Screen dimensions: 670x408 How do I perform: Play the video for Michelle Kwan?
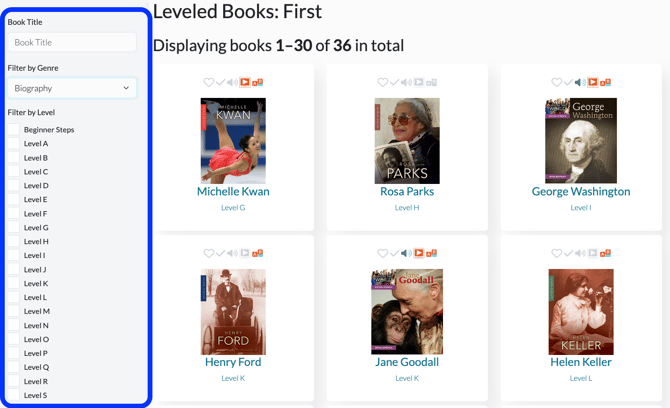[245, 83]
